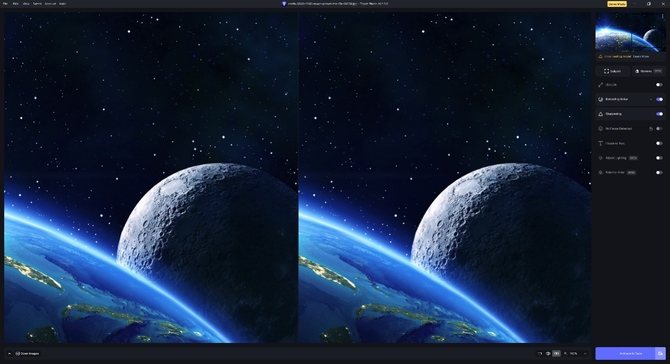Click the Learn More link
The height and width of the screenshot is (364, 670).
[641, 56]
